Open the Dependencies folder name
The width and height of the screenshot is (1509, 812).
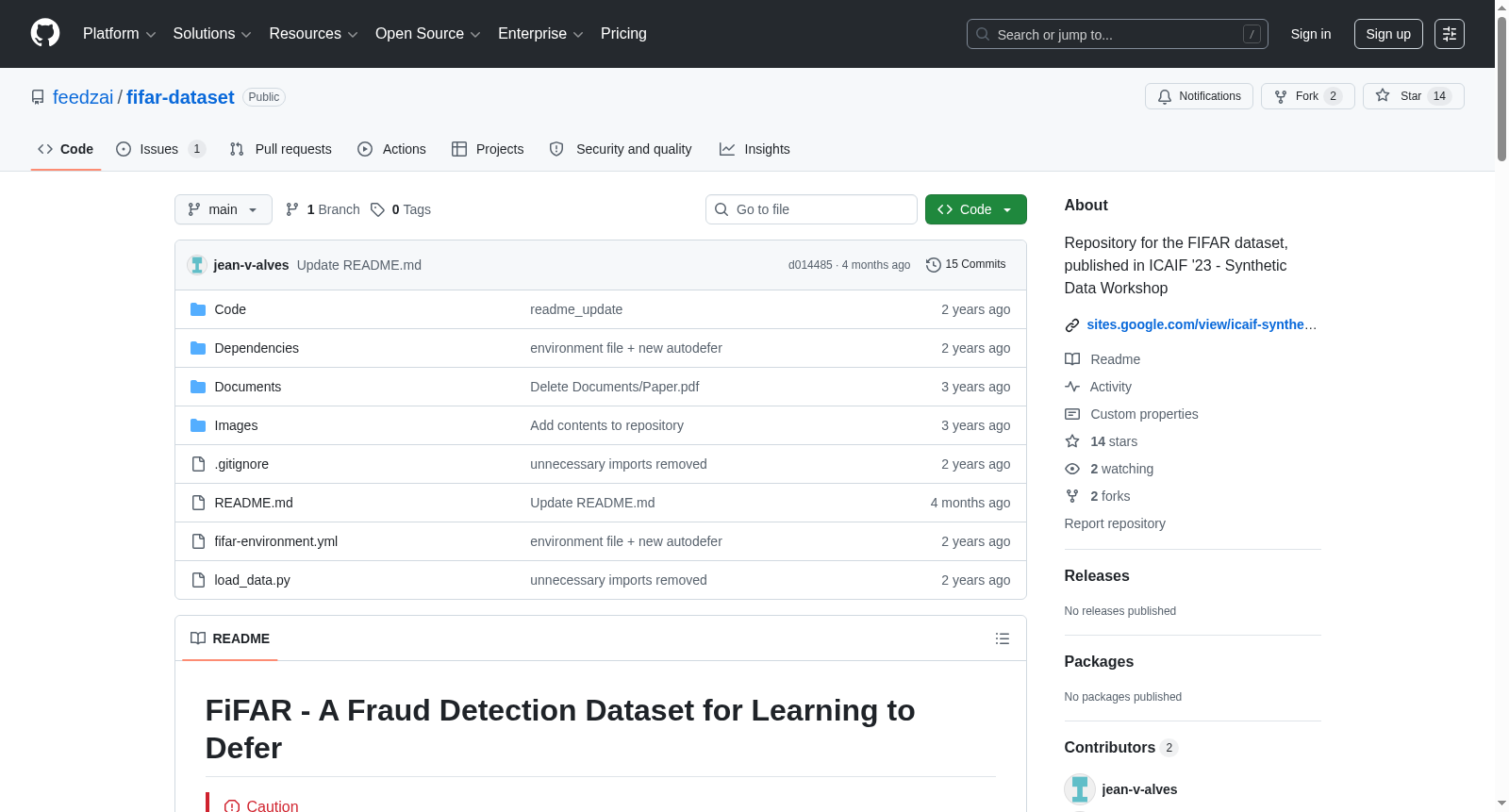pos(257,348)
